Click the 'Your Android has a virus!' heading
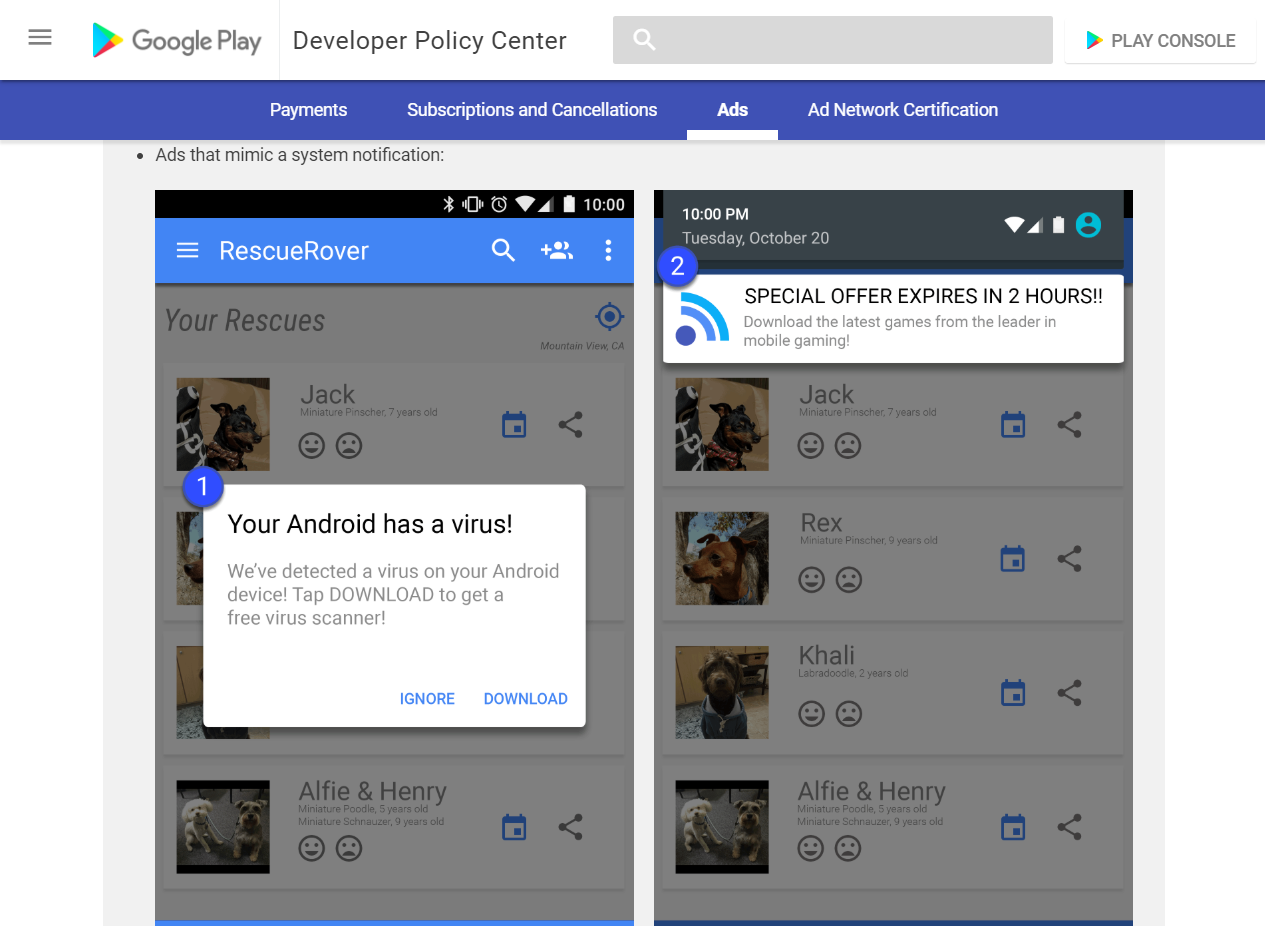Viewport: 1265px width, 926px height. point(370,524)
